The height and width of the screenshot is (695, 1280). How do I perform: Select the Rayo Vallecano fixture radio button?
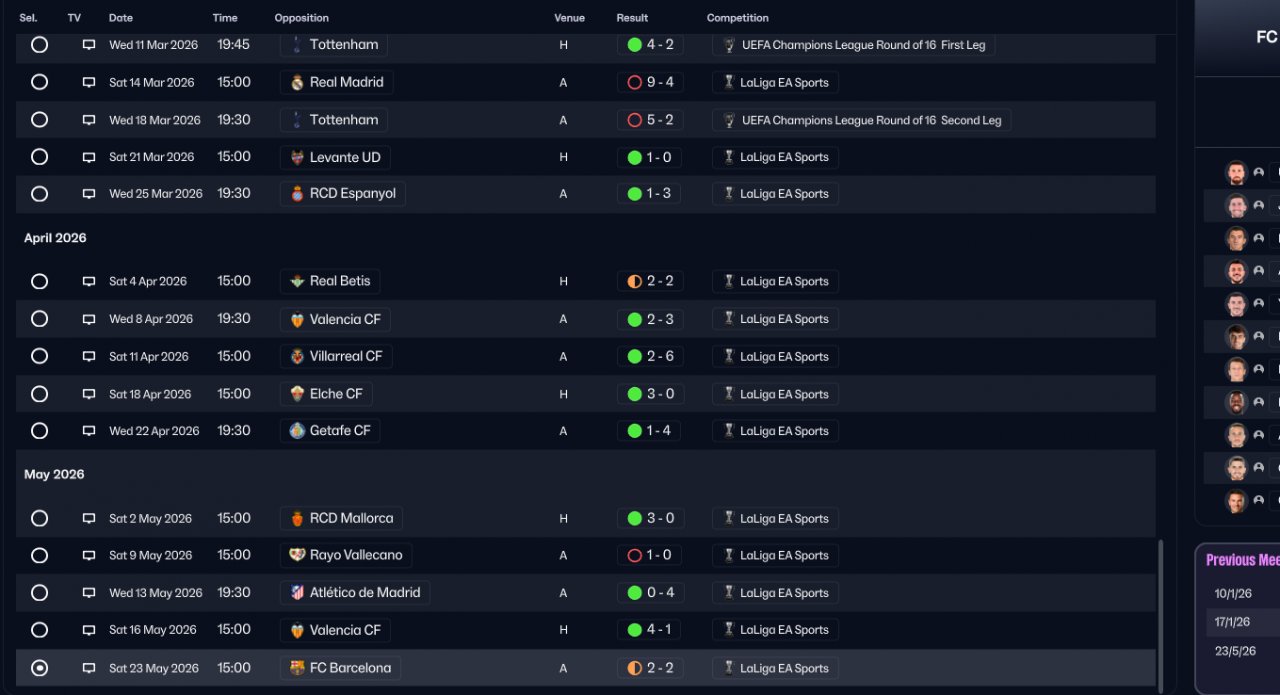(x=39, y=555)
